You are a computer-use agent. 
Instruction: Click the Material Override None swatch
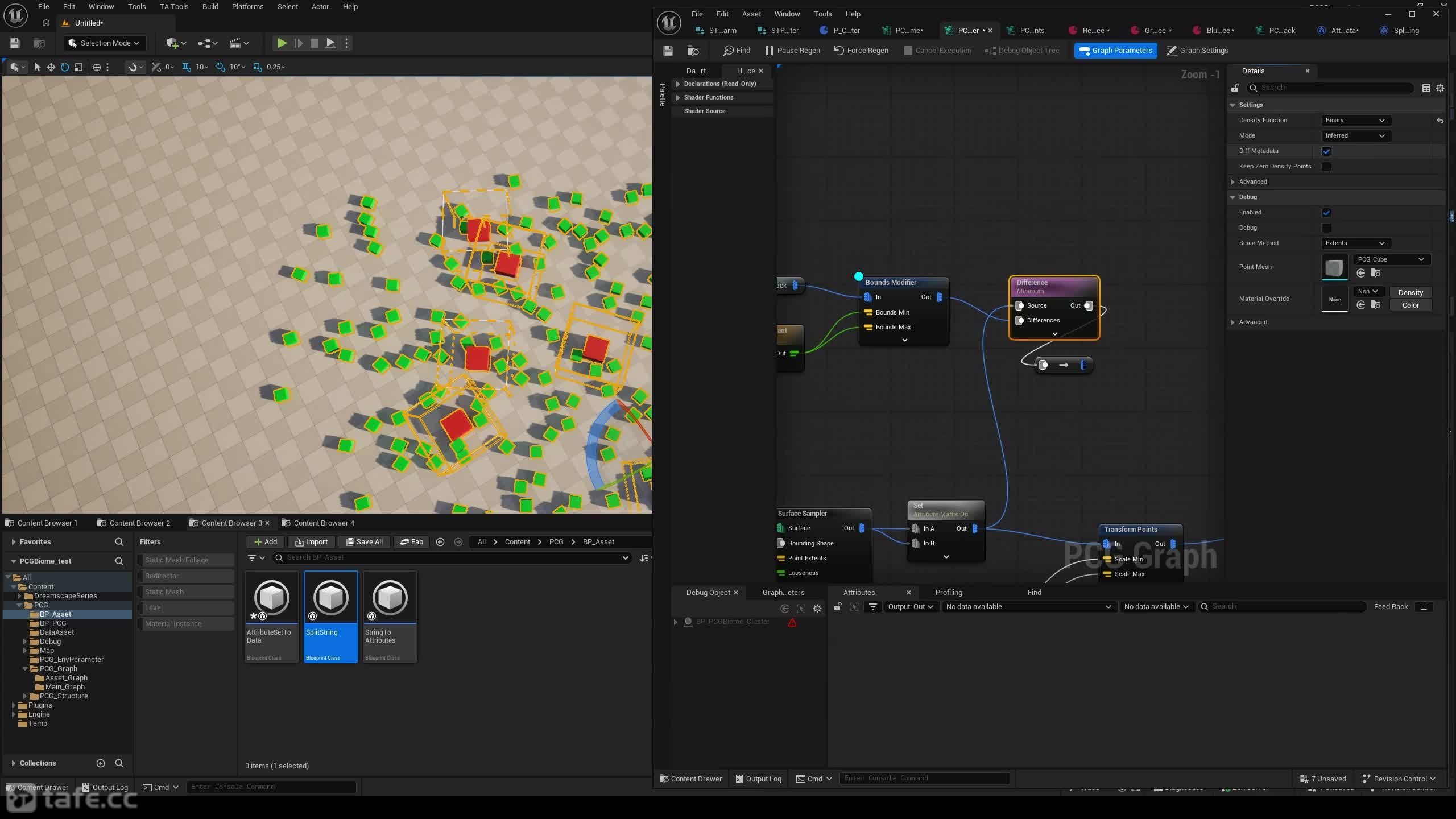[x=1335, y=299]
